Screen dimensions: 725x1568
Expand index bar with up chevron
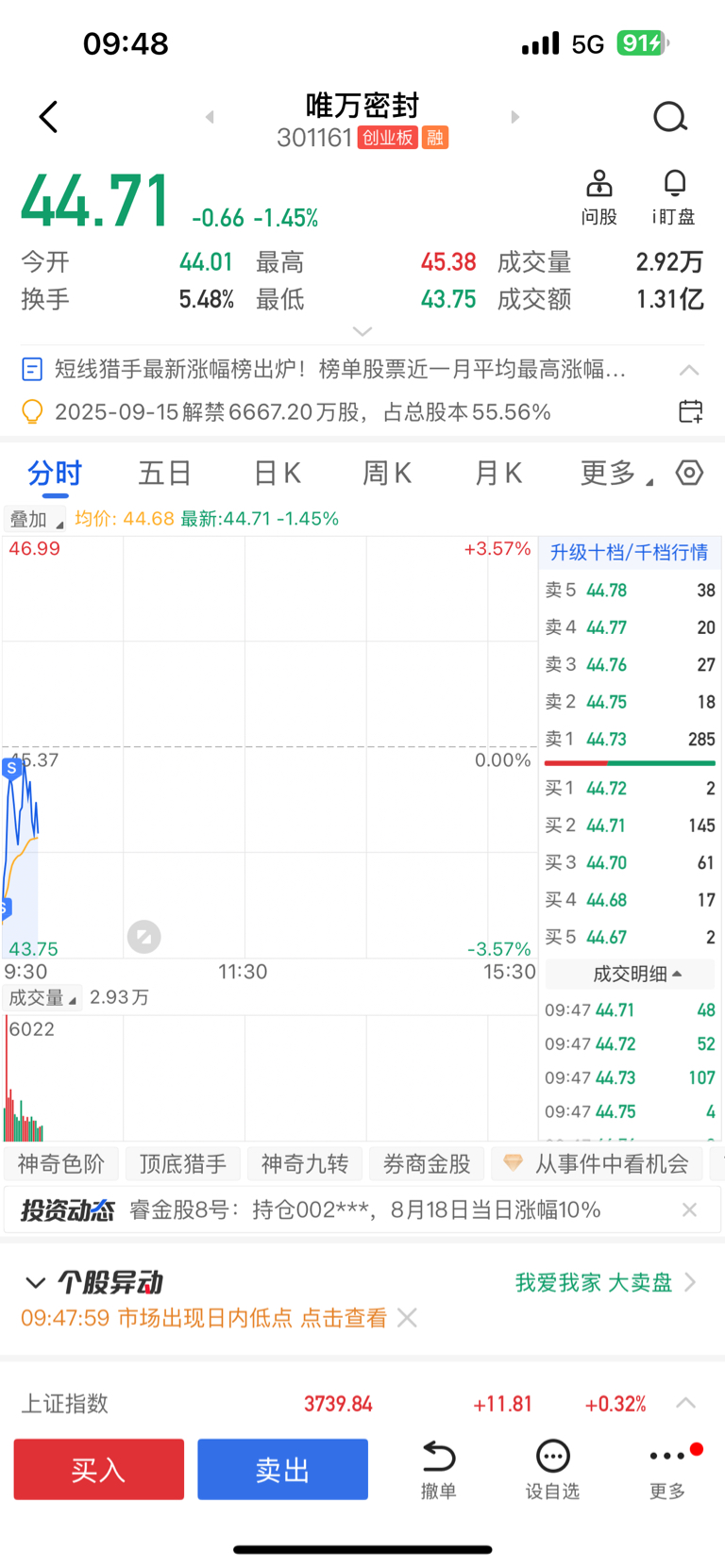(x=686, y=1404)
